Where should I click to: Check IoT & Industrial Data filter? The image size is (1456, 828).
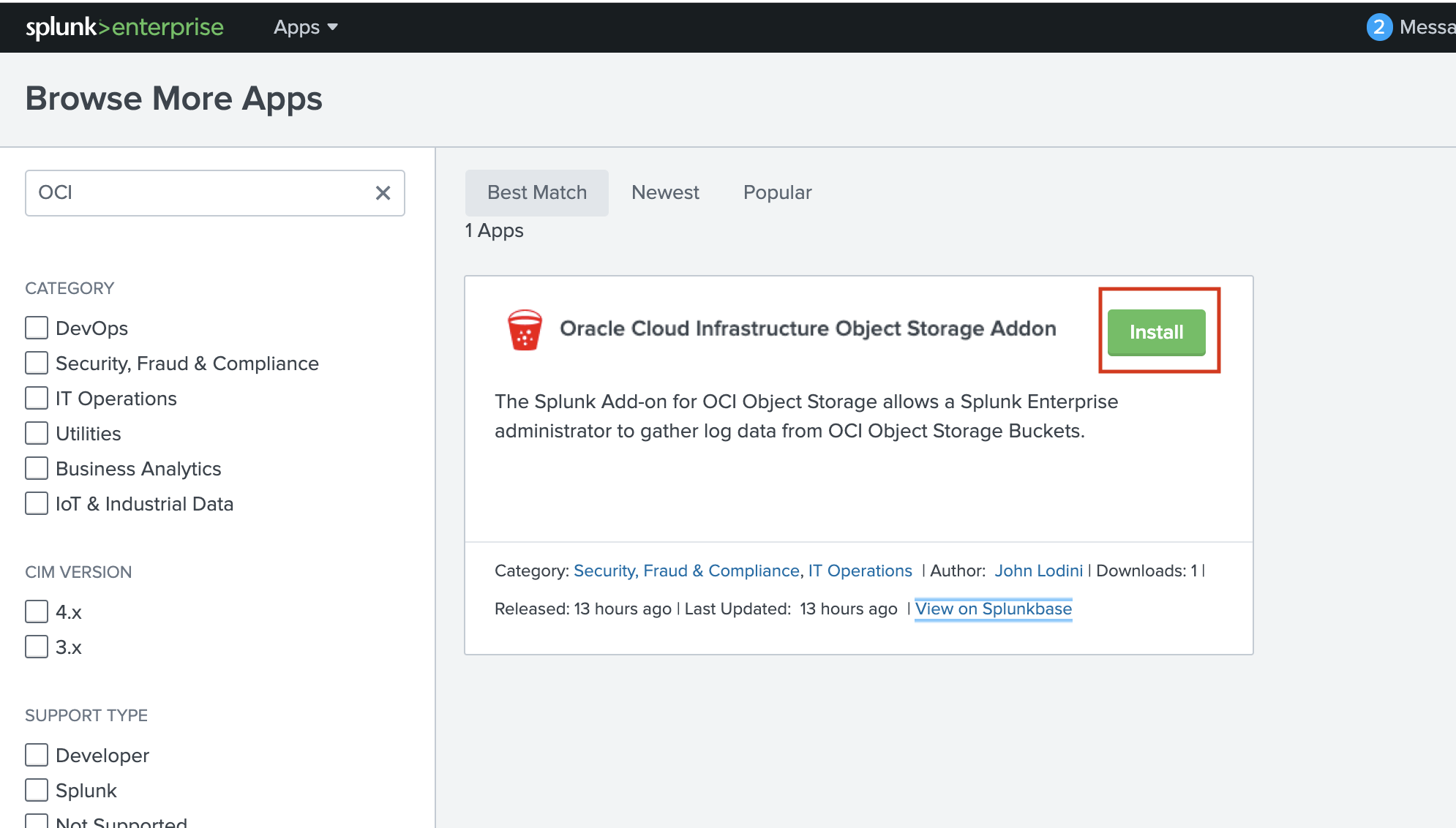tap(37, 503)
